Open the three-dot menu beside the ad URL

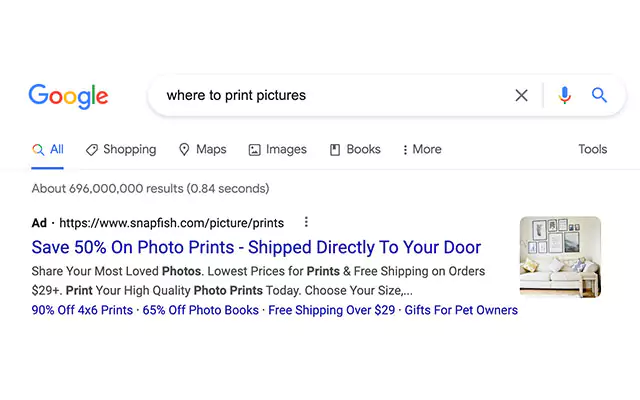coord(306,222)
